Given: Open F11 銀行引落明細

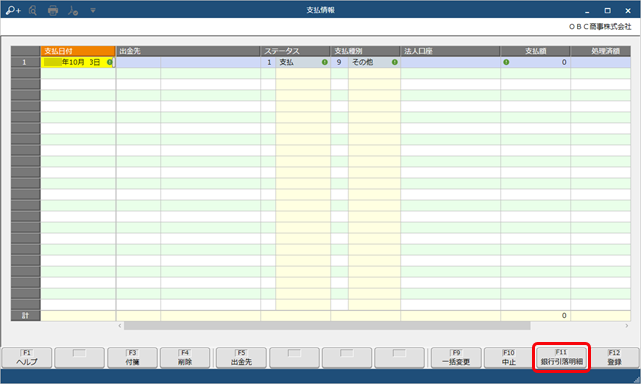Looking at the screenshot, I should 561,358.
